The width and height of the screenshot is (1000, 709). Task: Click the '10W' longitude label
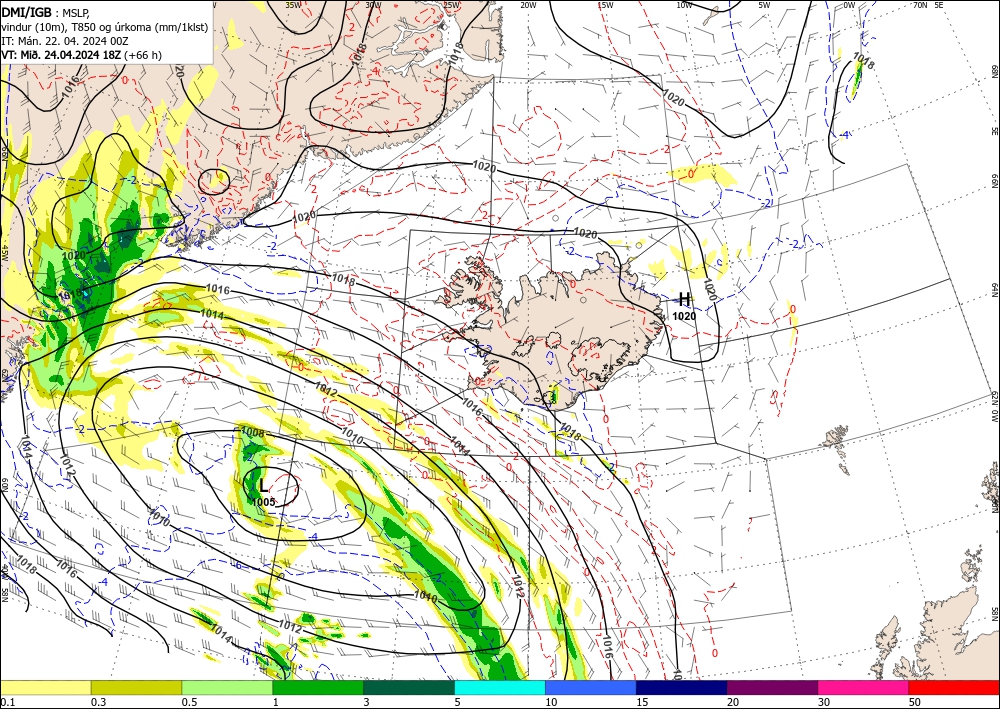(x=684, y=5)
